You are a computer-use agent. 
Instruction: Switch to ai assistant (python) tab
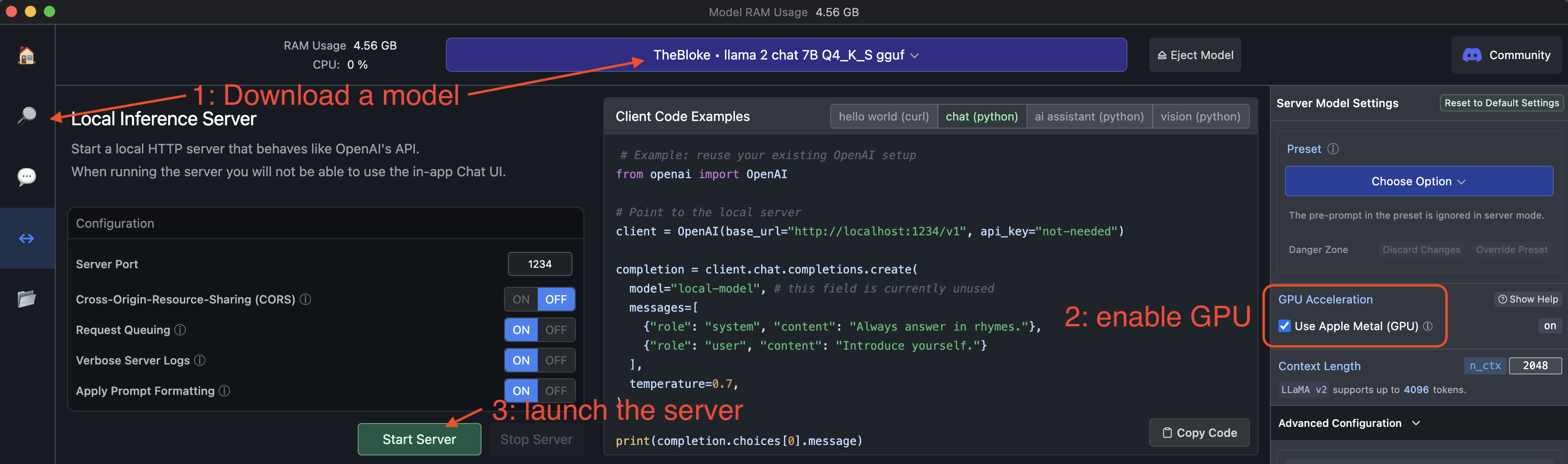tap(1089, 116)
